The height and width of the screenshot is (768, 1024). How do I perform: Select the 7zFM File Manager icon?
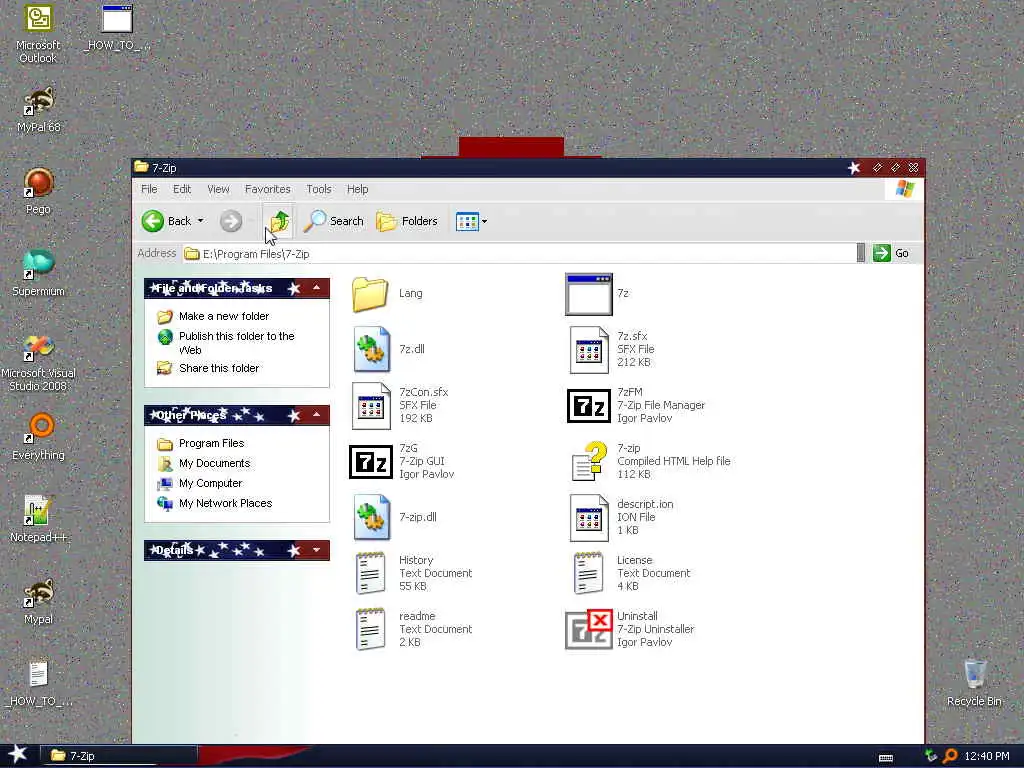pos(588,406)
